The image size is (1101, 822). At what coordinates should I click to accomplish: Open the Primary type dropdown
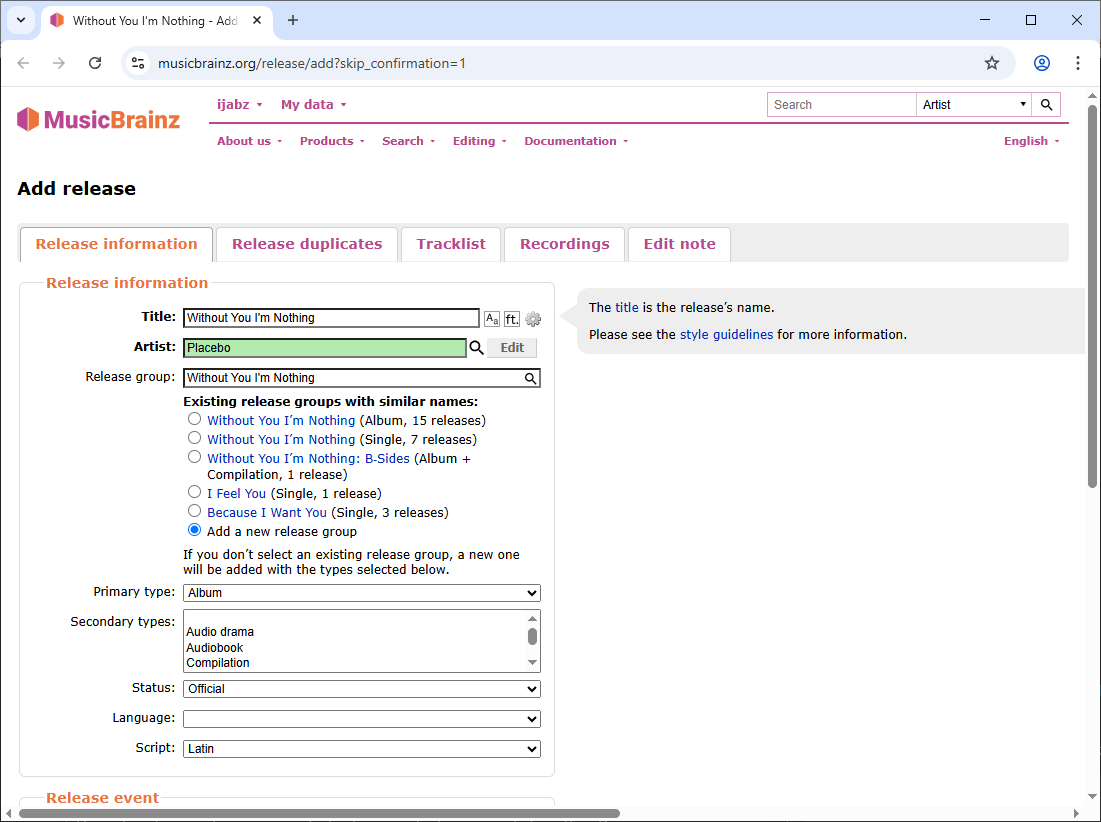(362, 593)
